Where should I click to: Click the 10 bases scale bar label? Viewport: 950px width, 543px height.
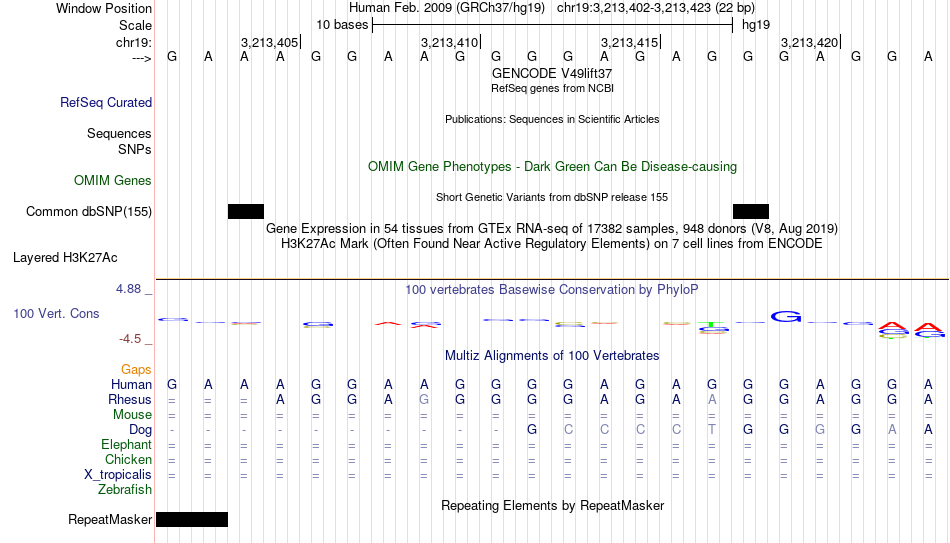tap(342, 25)
